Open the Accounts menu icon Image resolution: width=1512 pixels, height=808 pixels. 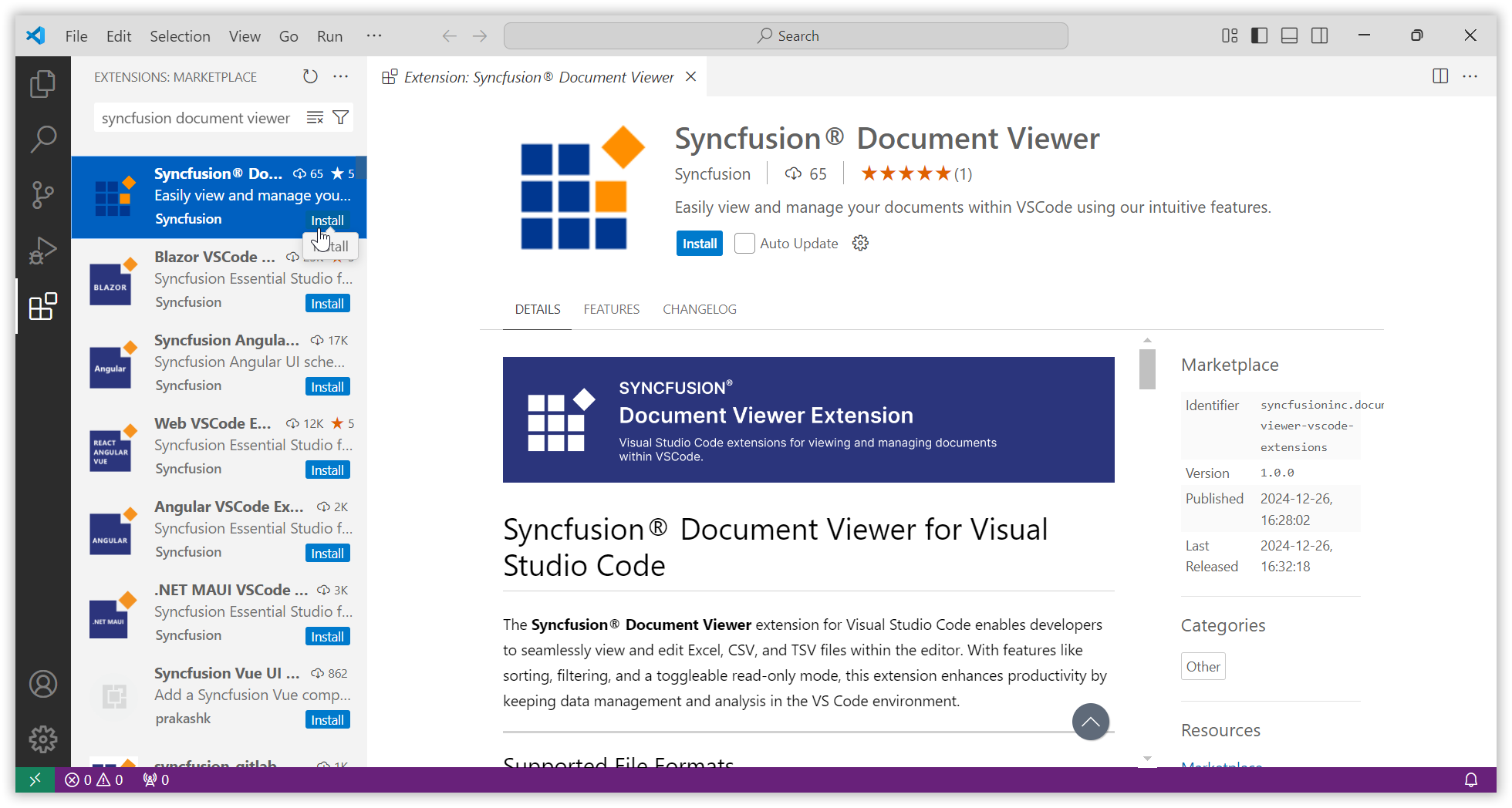pos(43,684)
